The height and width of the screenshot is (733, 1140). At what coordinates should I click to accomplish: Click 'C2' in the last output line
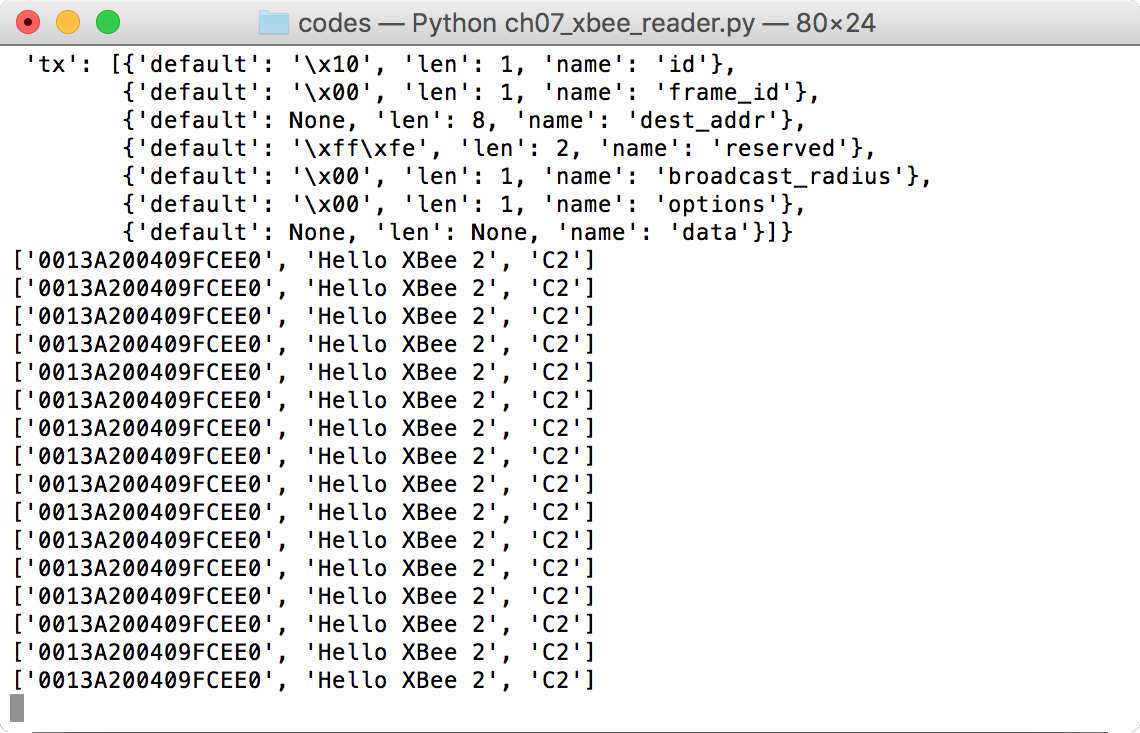tap(555, 681)
